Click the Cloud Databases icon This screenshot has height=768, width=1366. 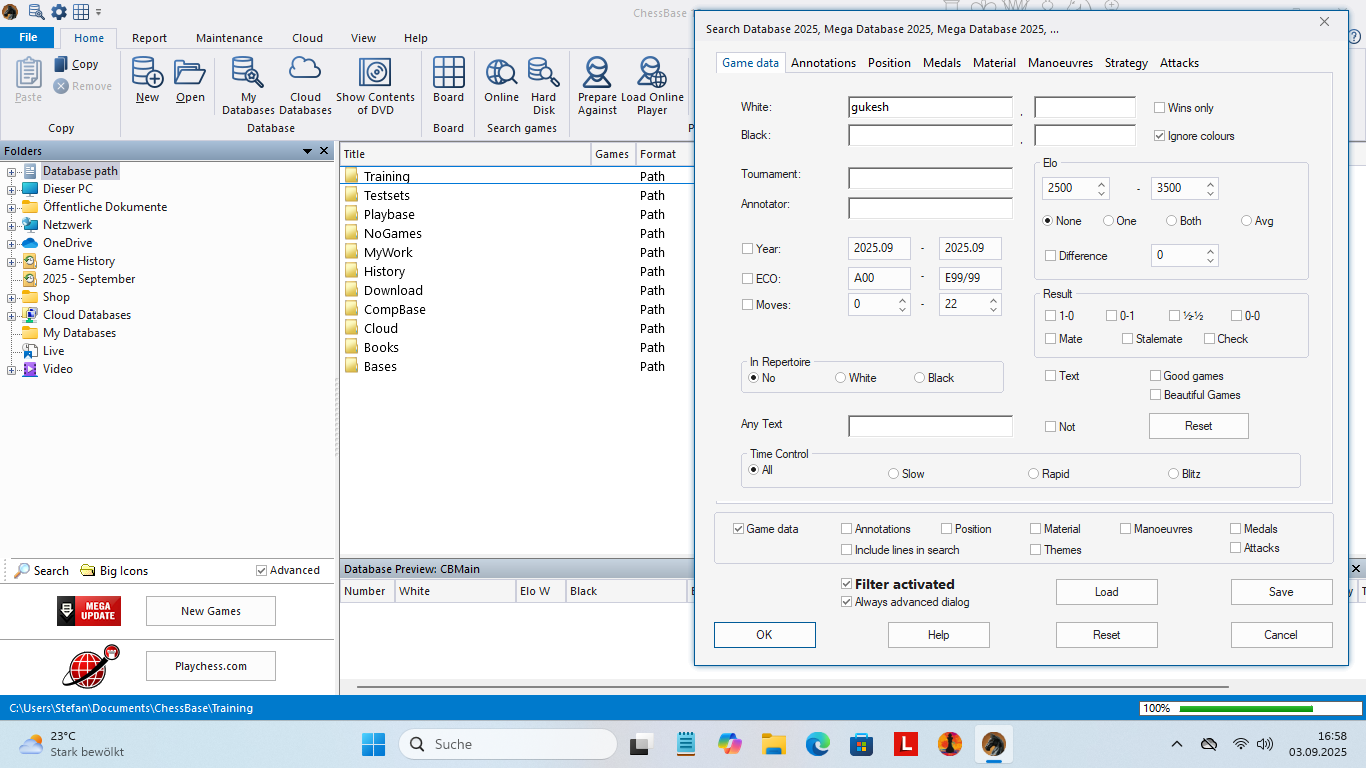pos(305,85)
